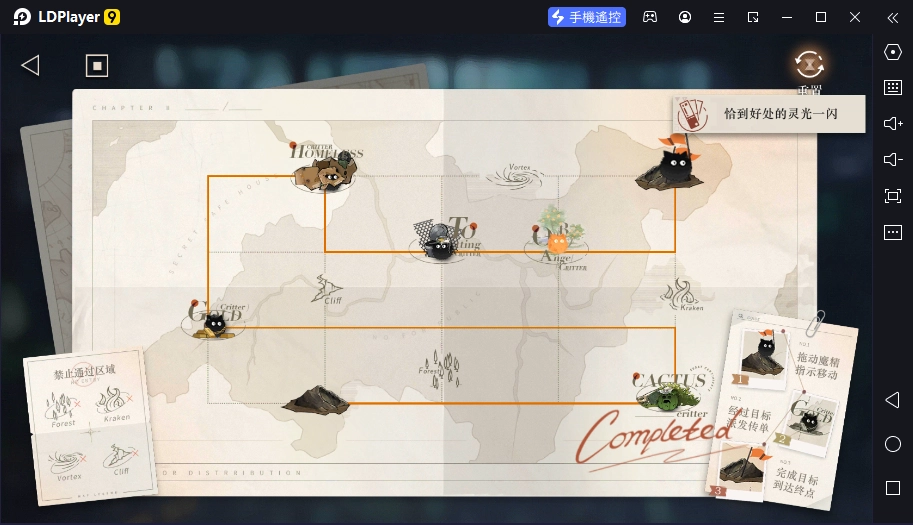Click the 恰到好处的灵光一闪 hint banner
This screenshot has width=913, height=525.
click(x=768, y=114)
